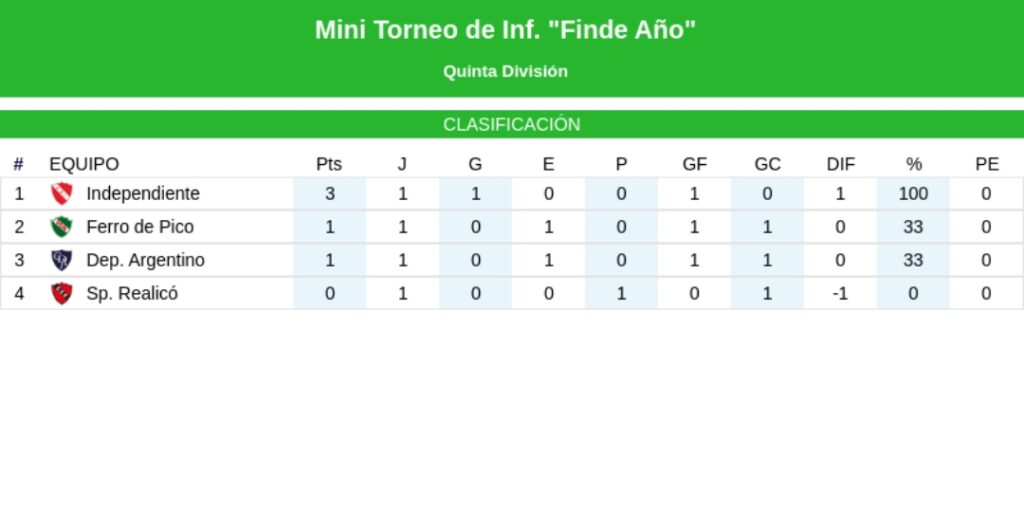Click the Independiente team crest icon

pyautogui.click(x=62, y=194)
